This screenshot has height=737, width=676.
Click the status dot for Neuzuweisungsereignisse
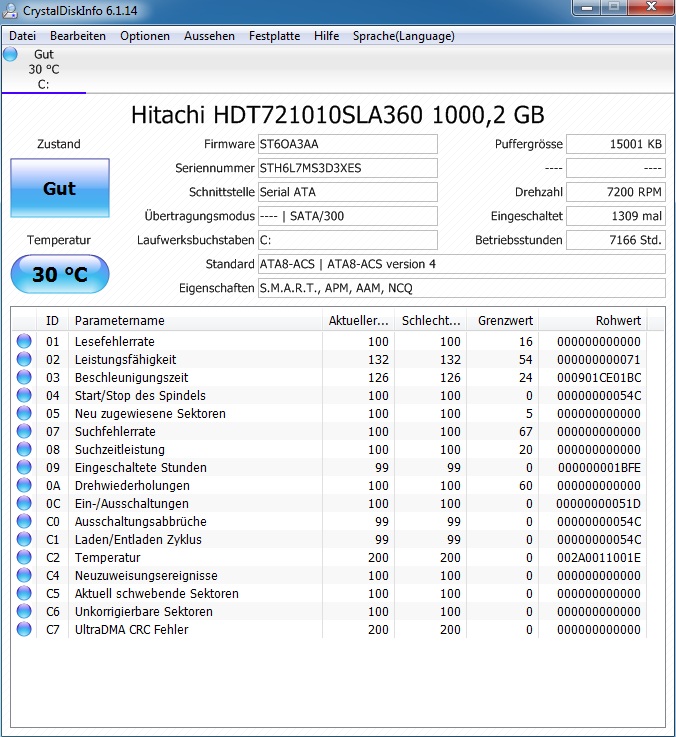pos(24,575)
